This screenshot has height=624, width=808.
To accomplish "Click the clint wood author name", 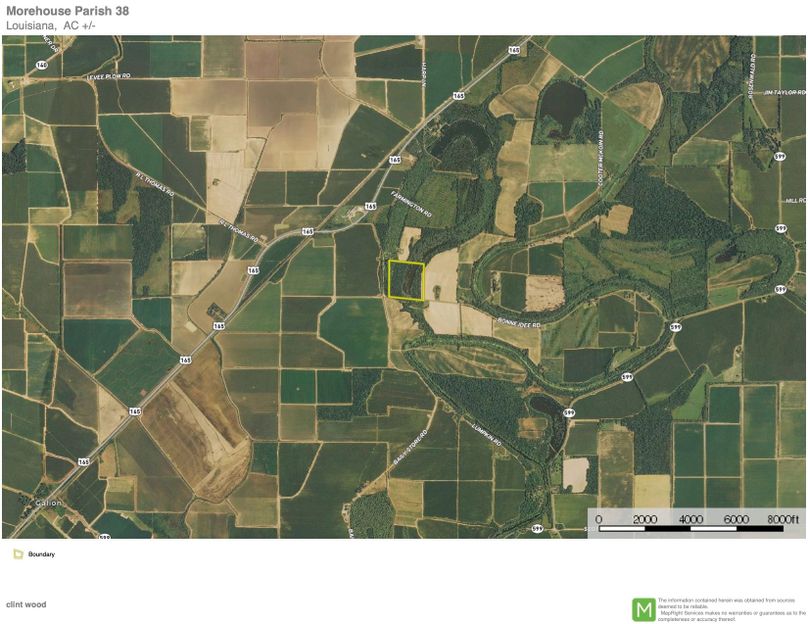I will tap(26, 604).
